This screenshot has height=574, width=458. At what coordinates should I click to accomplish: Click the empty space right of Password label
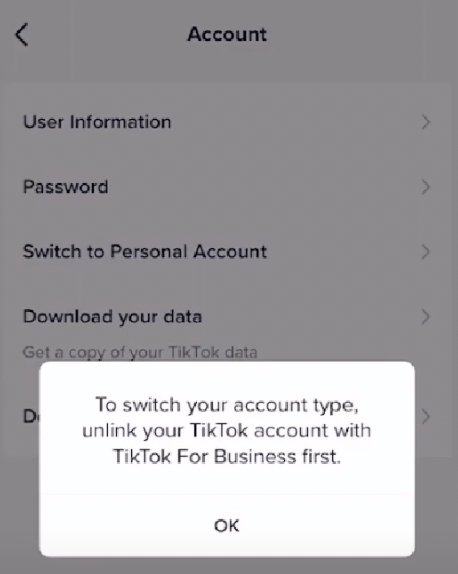coord(264,187)
